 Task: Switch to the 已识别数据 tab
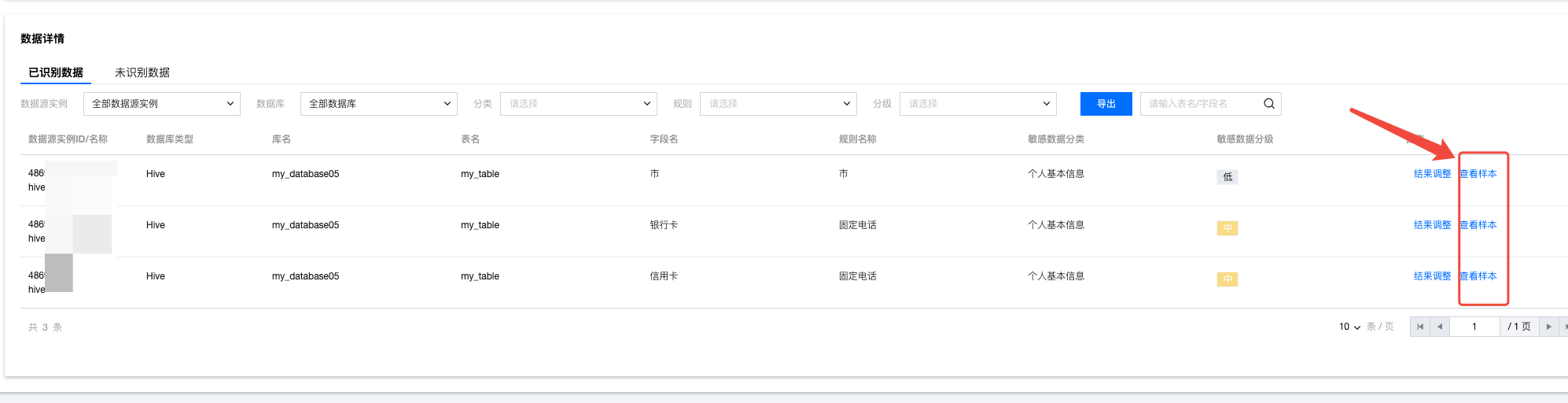point(56,72)
